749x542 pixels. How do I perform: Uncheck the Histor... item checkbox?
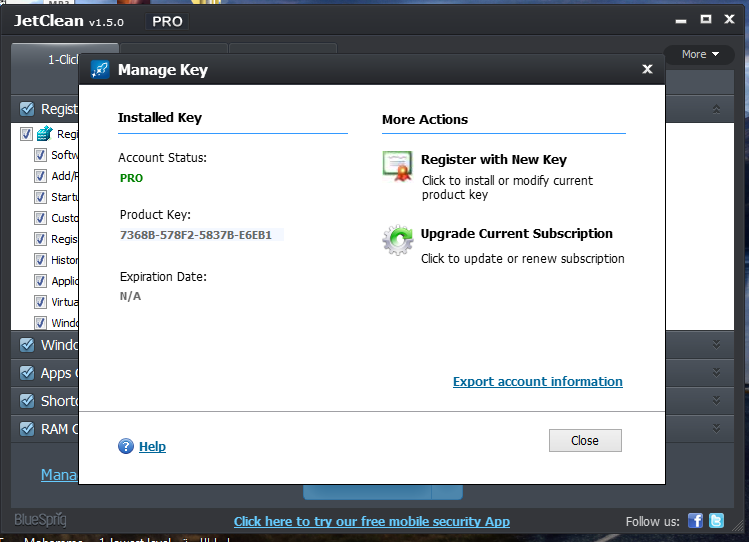pos(40,260)
